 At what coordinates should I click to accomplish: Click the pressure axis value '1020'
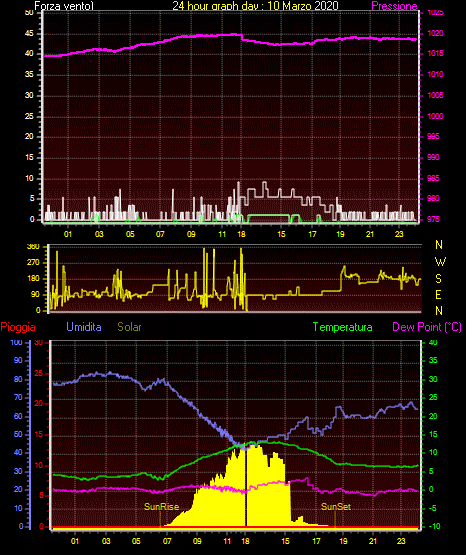click(435, 33)
